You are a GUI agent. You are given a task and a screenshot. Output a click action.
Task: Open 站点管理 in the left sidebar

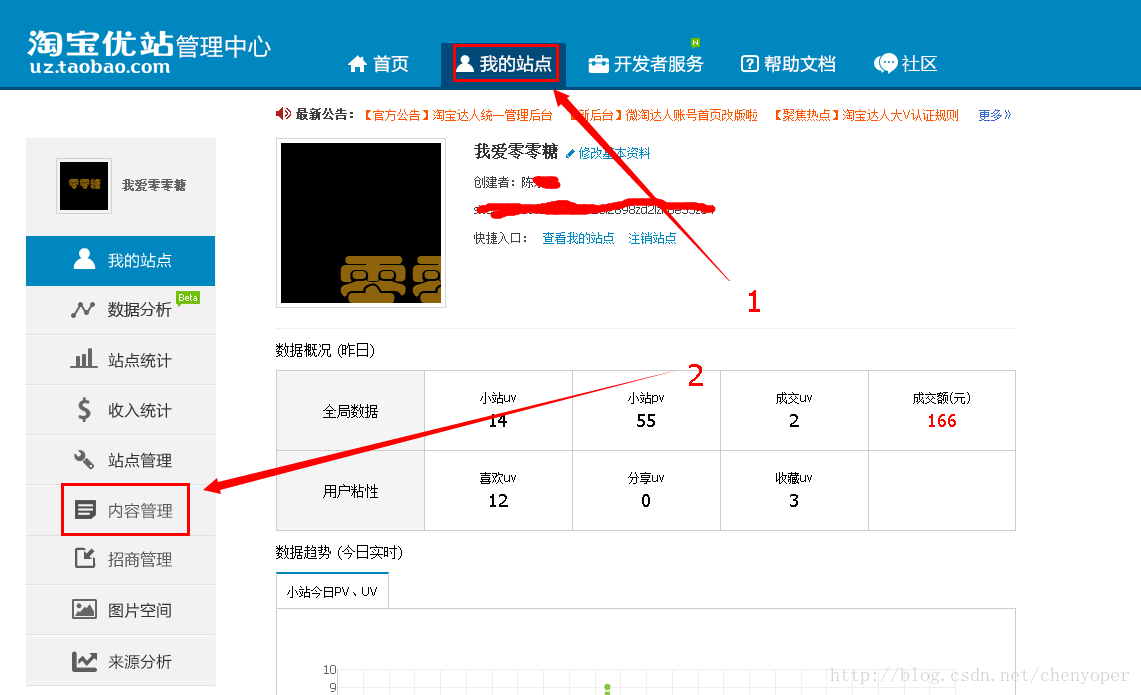[x=121, y=460]
